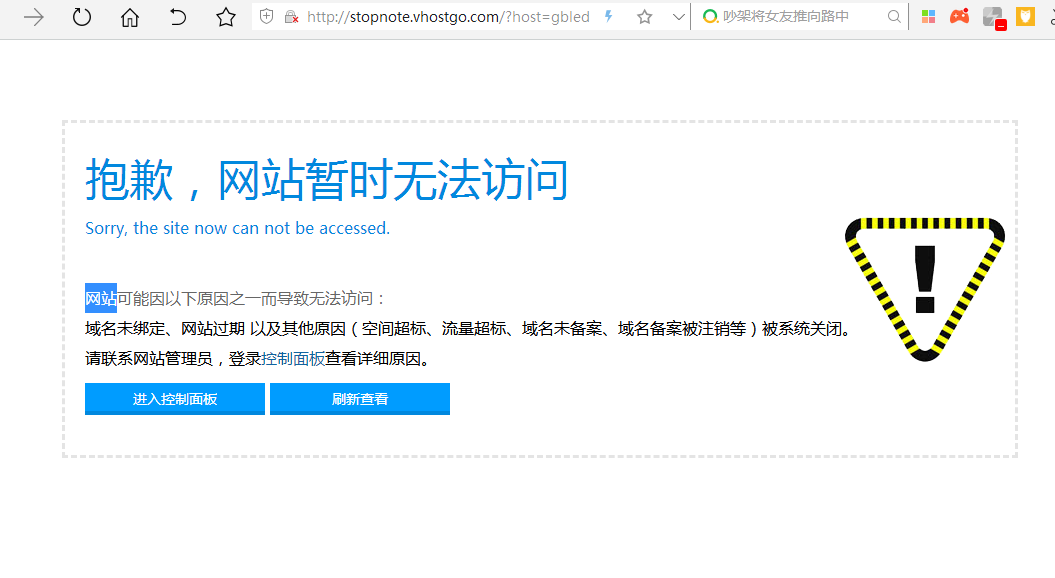Click the magnifier search icon
This screenshot has height=578, width=1055.
(x=894, y=17)
